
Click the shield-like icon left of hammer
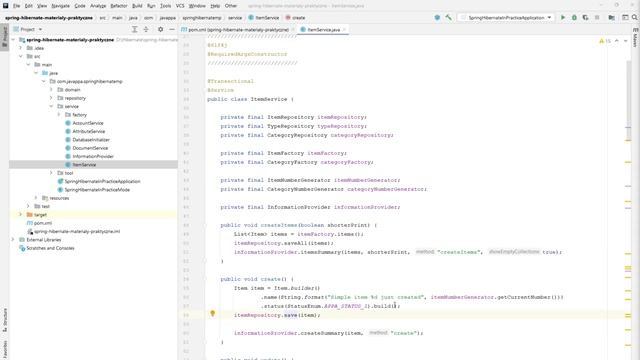pos(437,18)
